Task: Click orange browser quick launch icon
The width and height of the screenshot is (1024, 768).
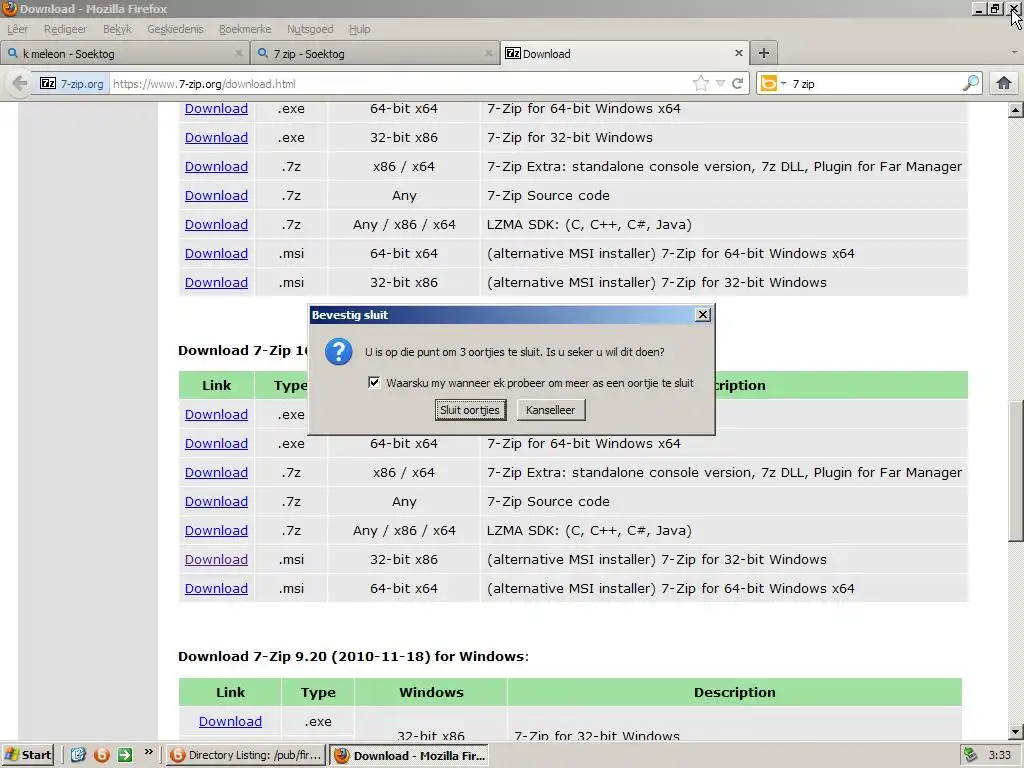Action: coord(102,755)
